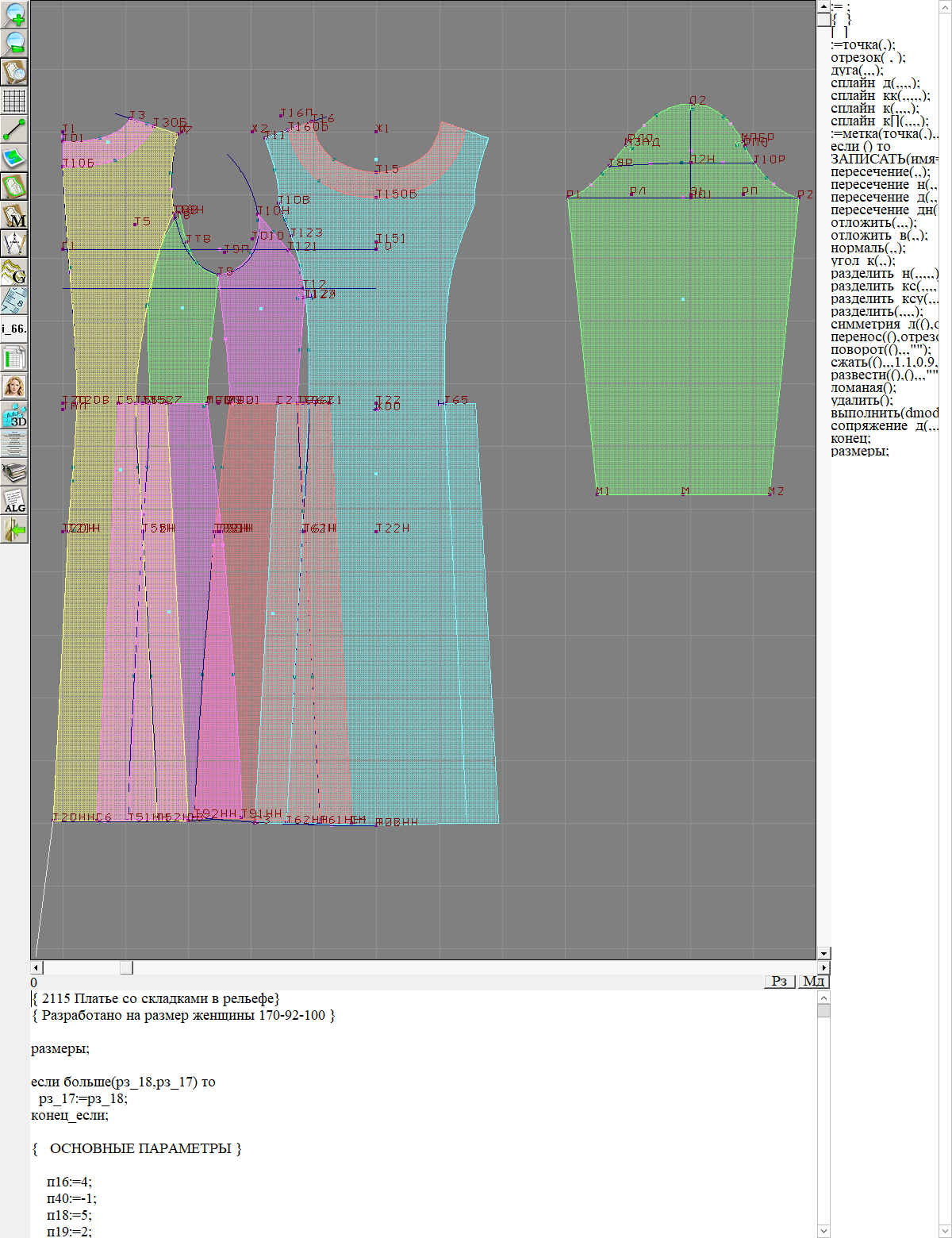This screenshot has width=952, height=1238.
Task: Open the mannequin face icon
Action: pos(14,386)
